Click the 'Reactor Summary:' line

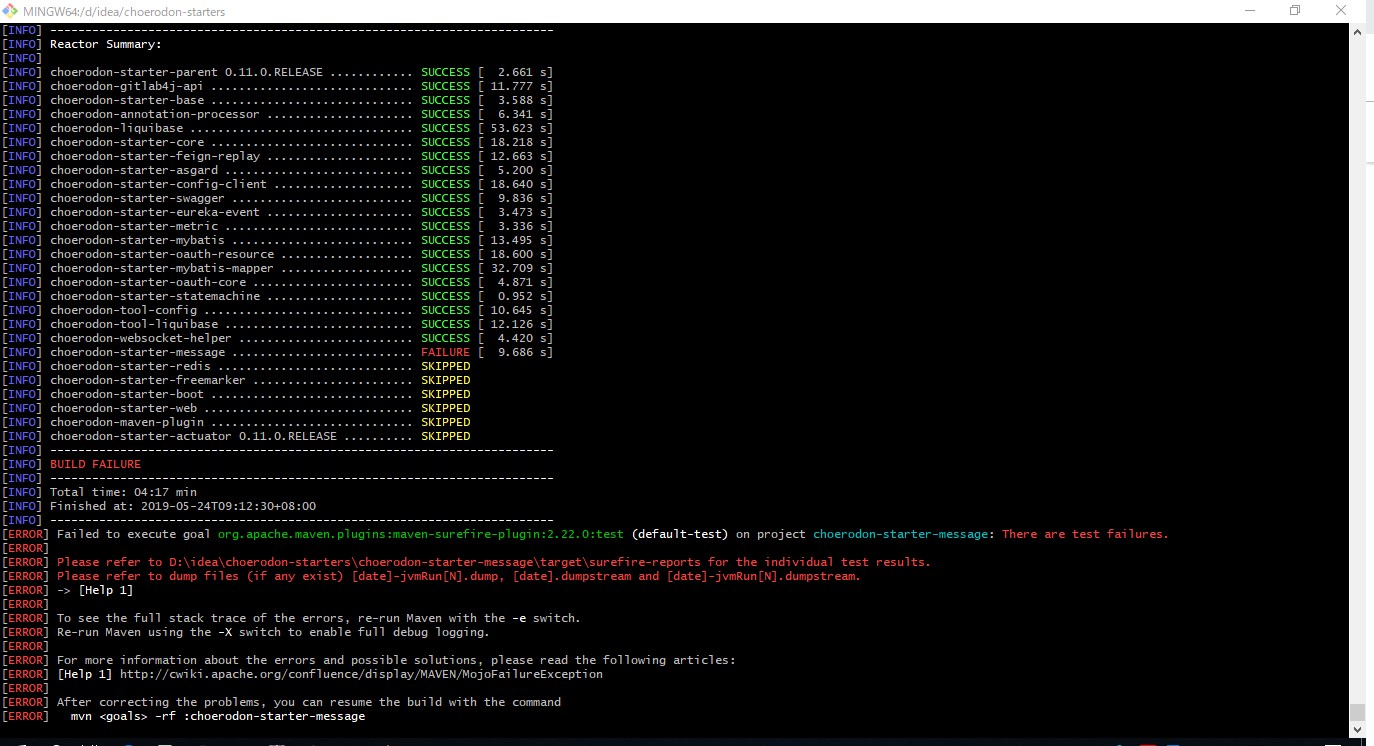[x=106, y=44]
